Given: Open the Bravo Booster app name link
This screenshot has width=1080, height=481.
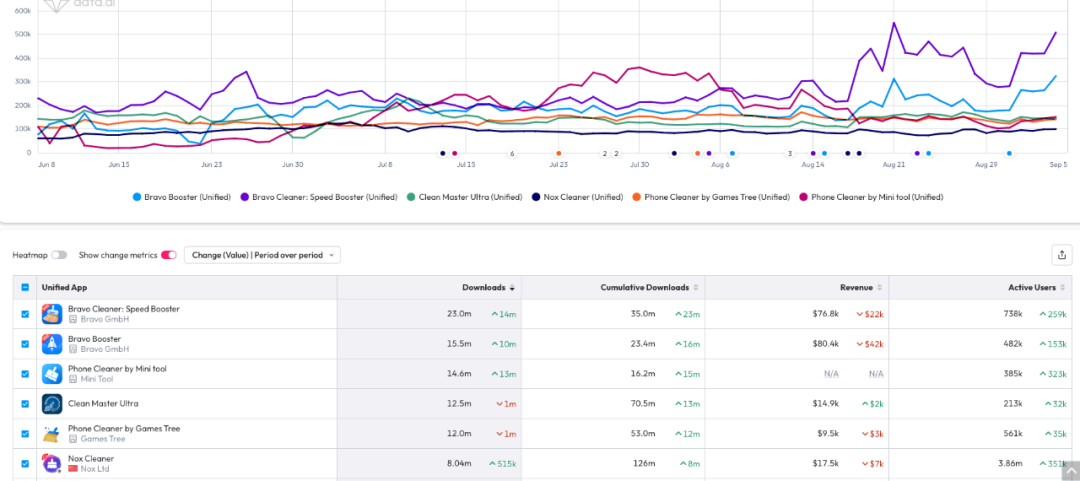Looking at the screenshot, I should pos(94,339).
